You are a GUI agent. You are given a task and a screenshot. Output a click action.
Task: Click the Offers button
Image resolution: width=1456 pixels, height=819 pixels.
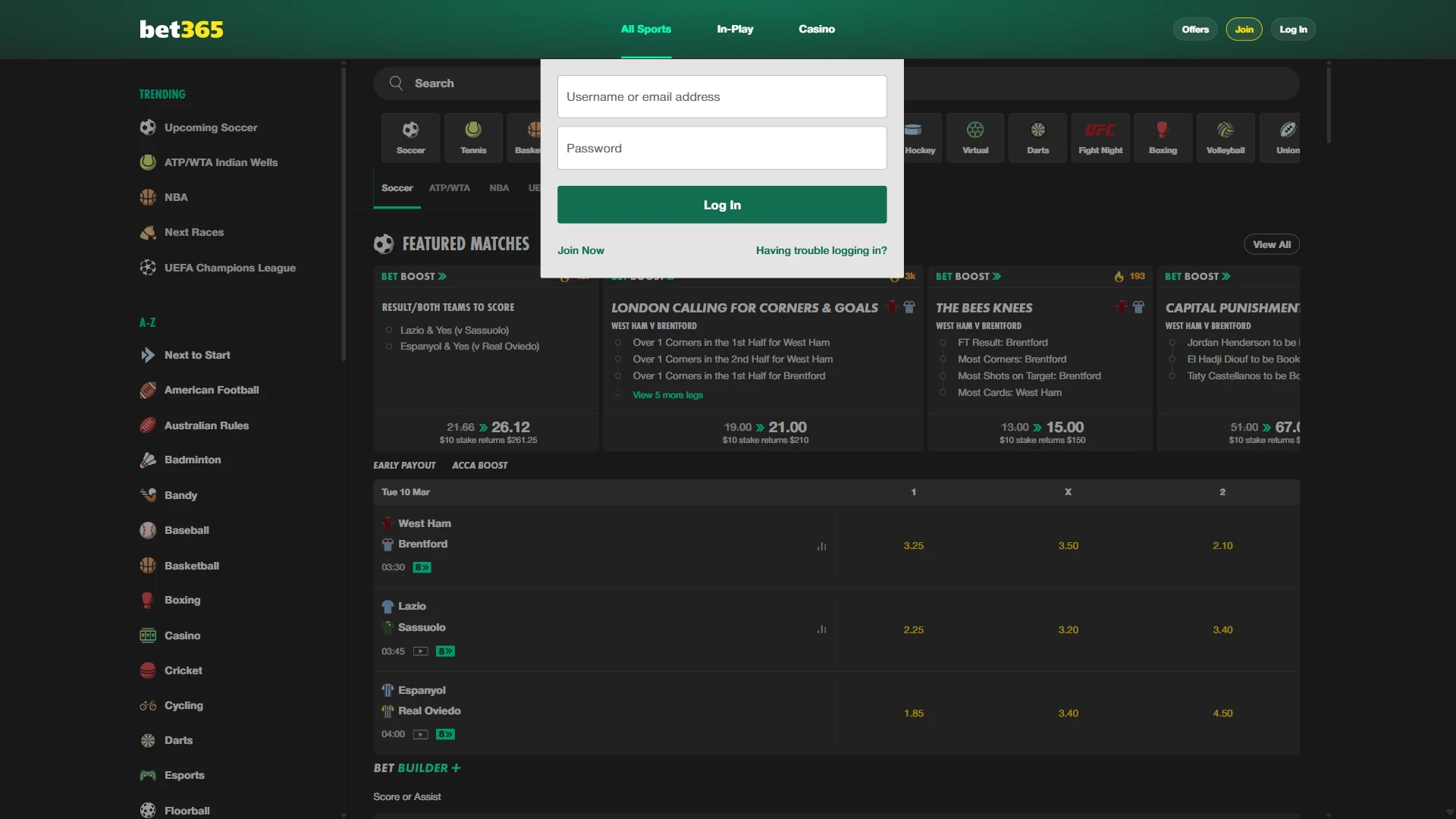pos(1195,30)
